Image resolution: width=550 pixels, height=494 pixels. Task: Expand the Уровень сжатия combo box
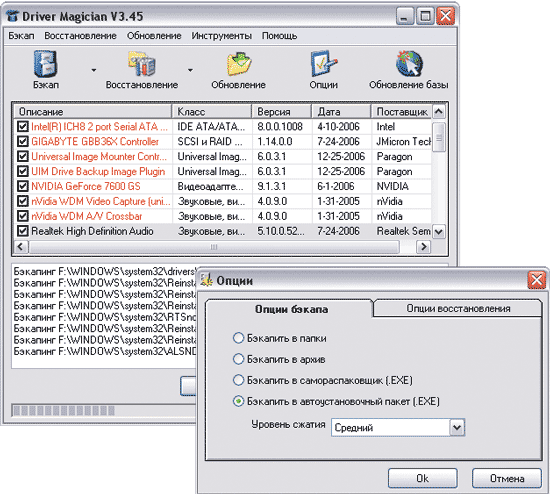(x=457, y=427)
